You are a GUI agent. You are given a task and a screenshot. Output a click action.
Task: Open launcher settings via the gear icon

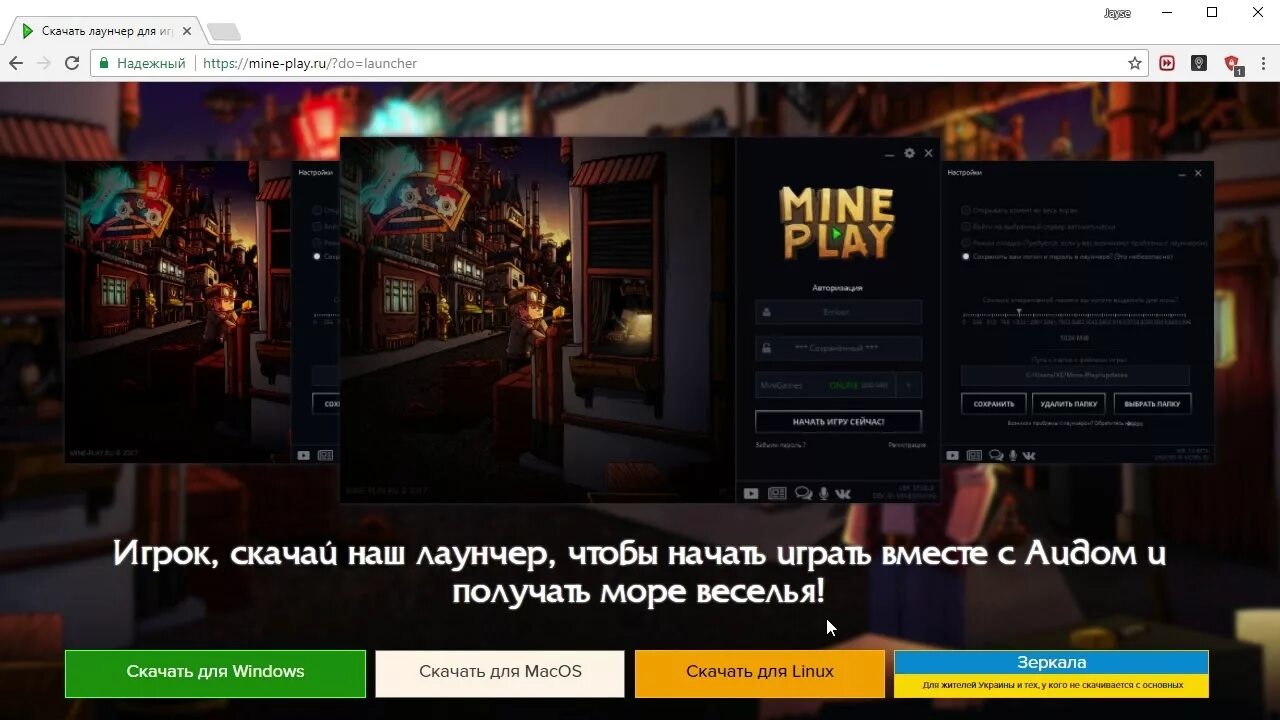909,153
